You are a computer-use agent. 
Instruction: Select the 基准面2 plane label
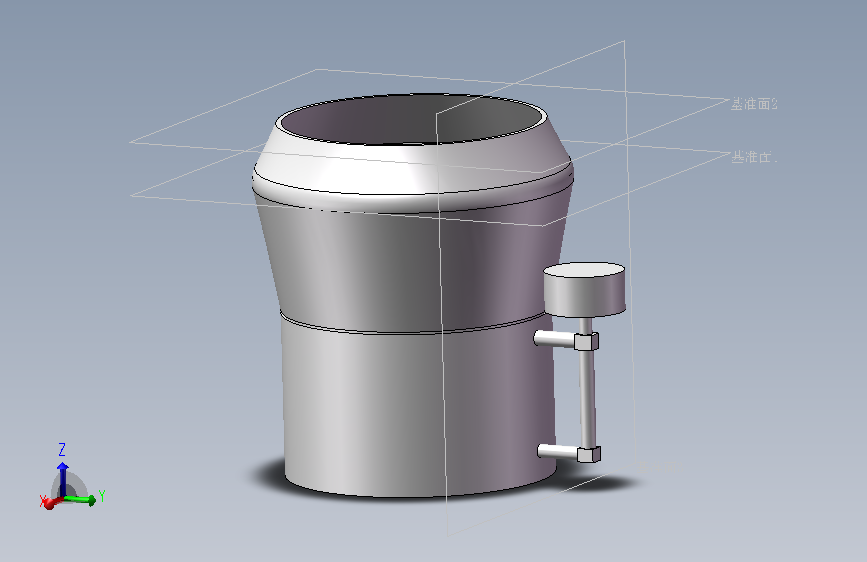point(754,104)
